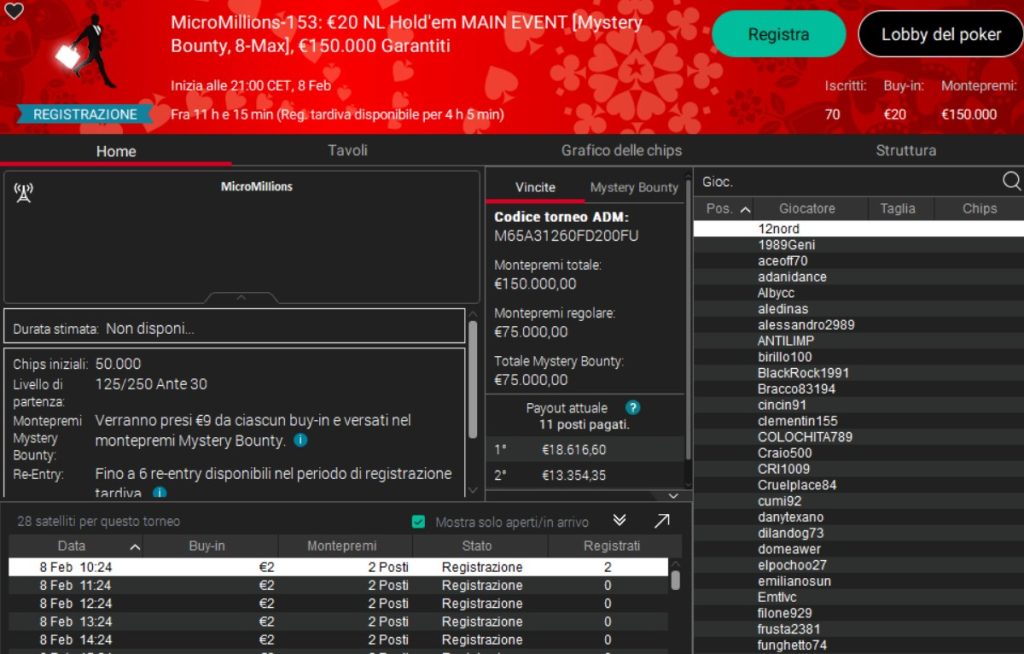Select the 8 Feb 10:24 satellite row

pyautogui.click(x=338, y=567)
